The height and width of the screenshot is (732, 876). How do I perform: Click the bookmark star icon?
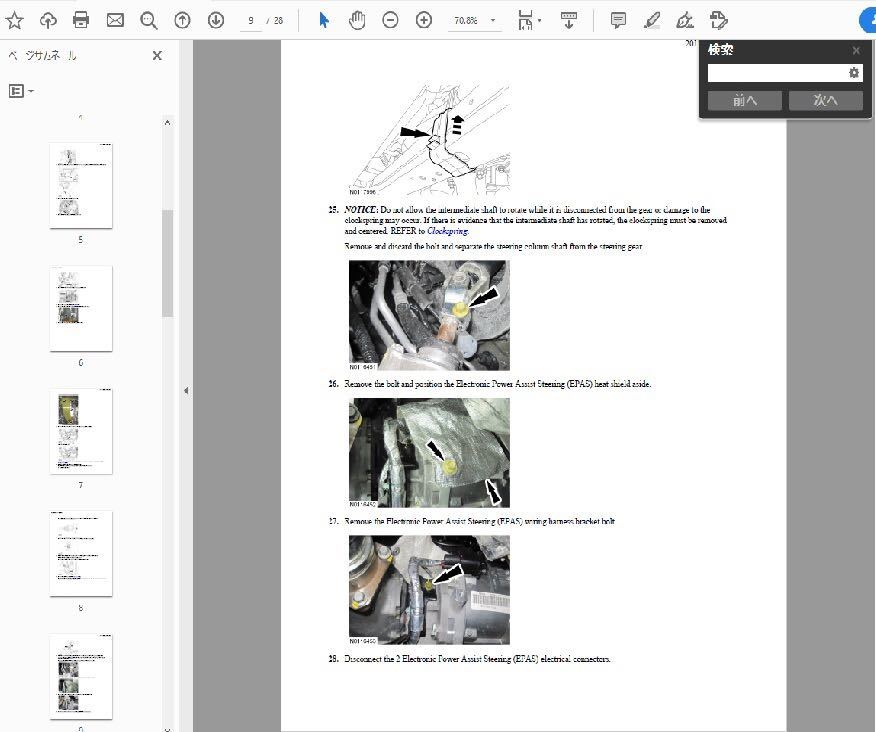pos(15,21)
